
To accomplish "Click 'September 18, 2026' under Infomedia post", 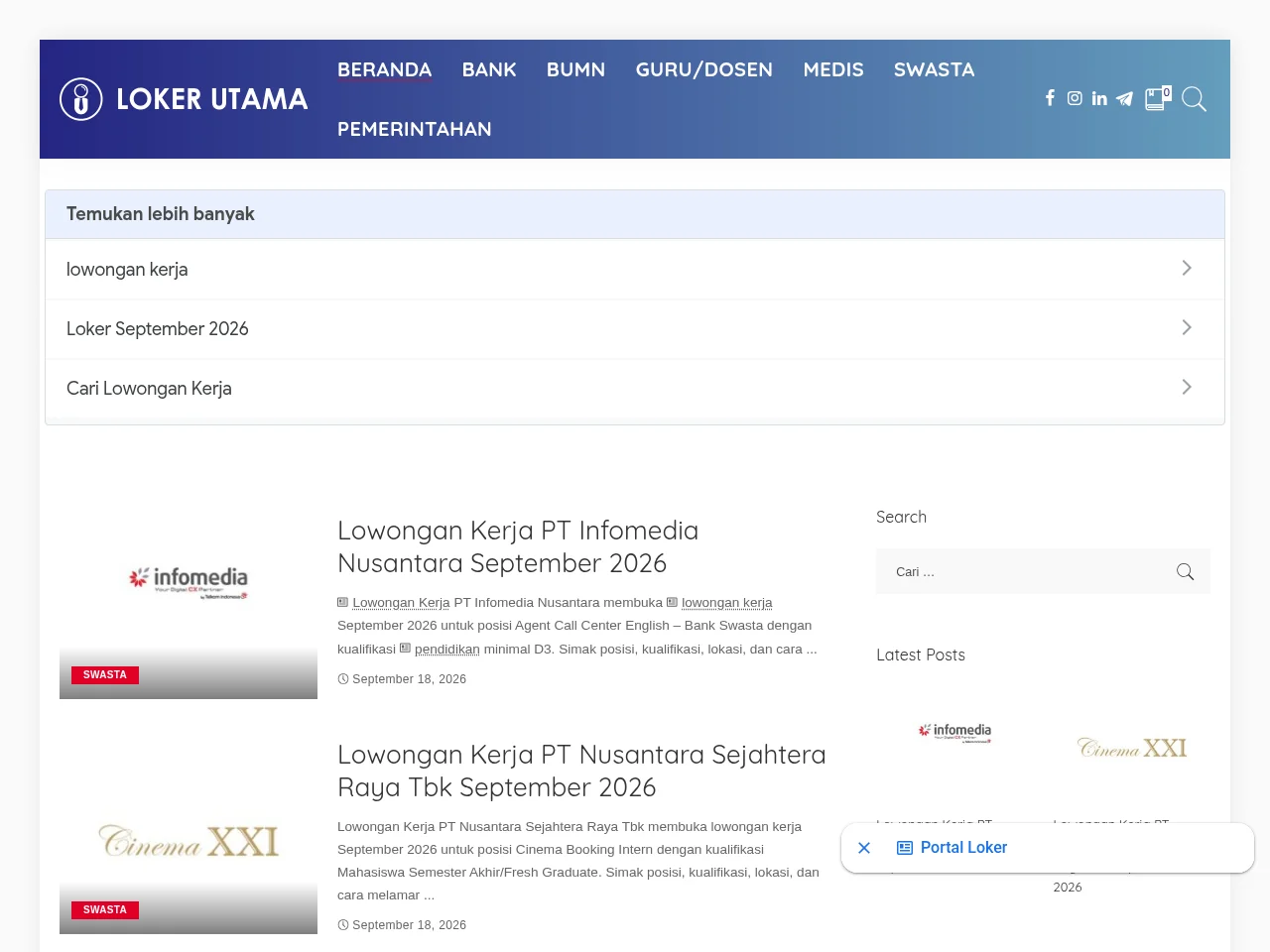I will click(409, 679).
